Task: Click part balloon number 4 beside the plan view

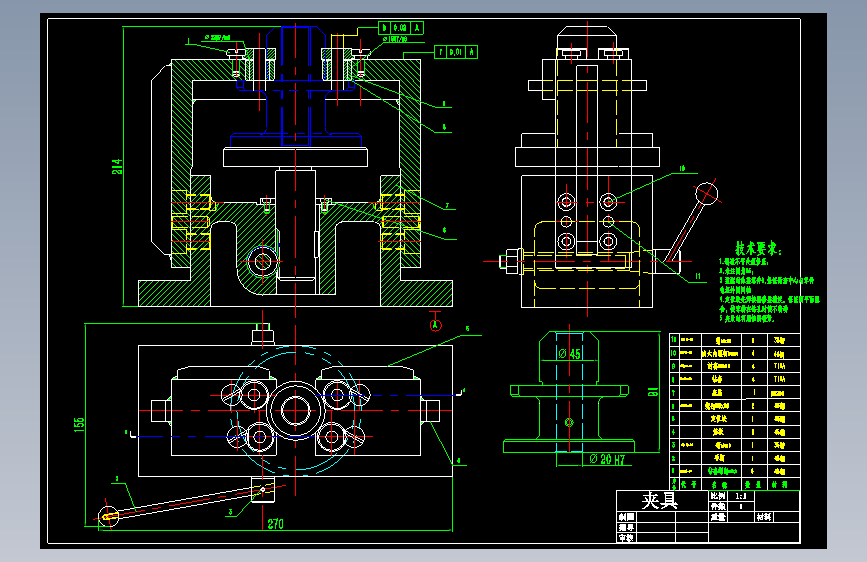Action: 458,460
